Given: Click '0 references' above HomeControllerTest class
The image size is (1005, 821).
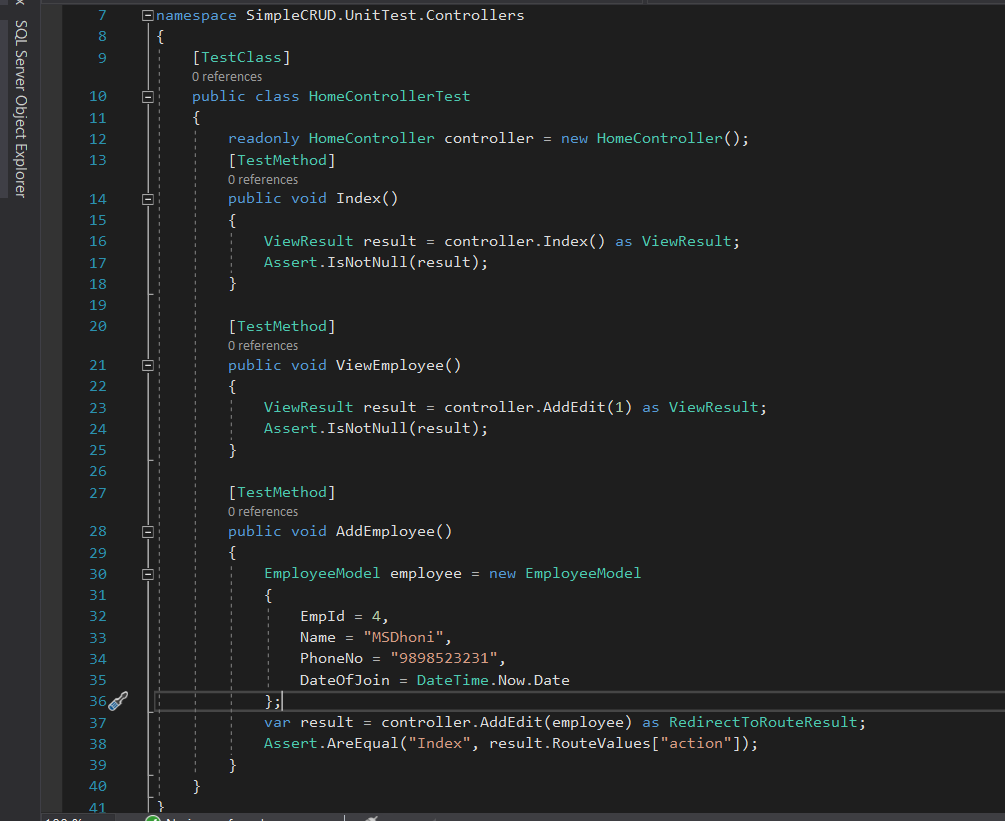Looking at the screenshot, I should 227,77.
